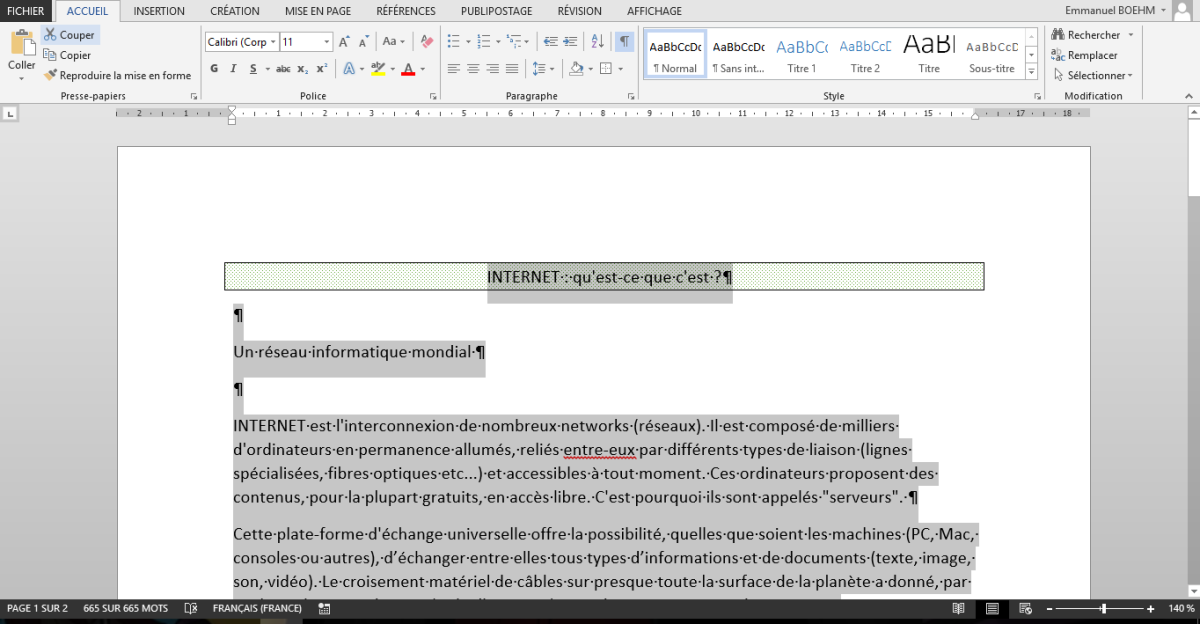This screenshot has height=624, width=1200.
Task: Center the text alignment
Action: [473, 68]
